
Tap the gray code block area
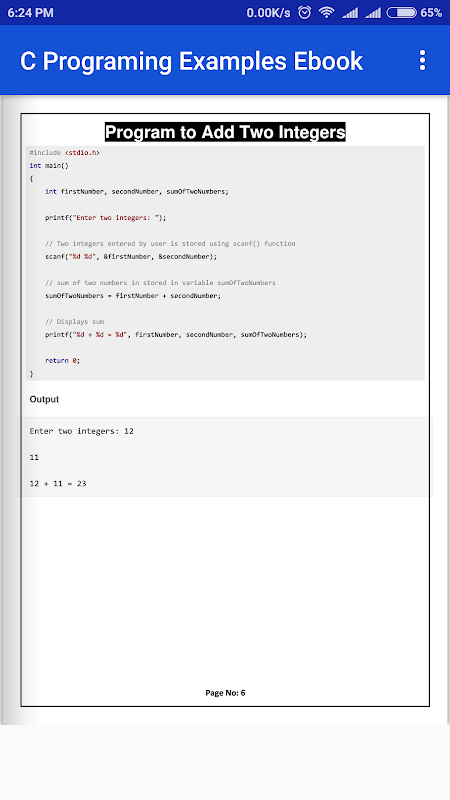click(x=225, y=263)
